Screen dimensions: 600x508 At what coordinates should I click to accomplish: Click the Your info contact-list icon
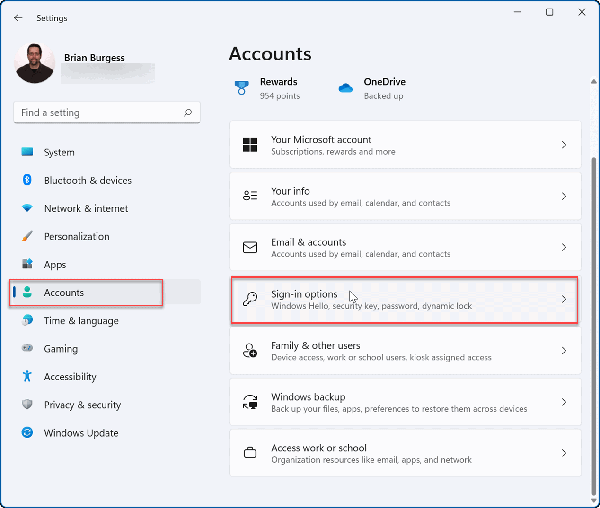click(x=250, y=195)
